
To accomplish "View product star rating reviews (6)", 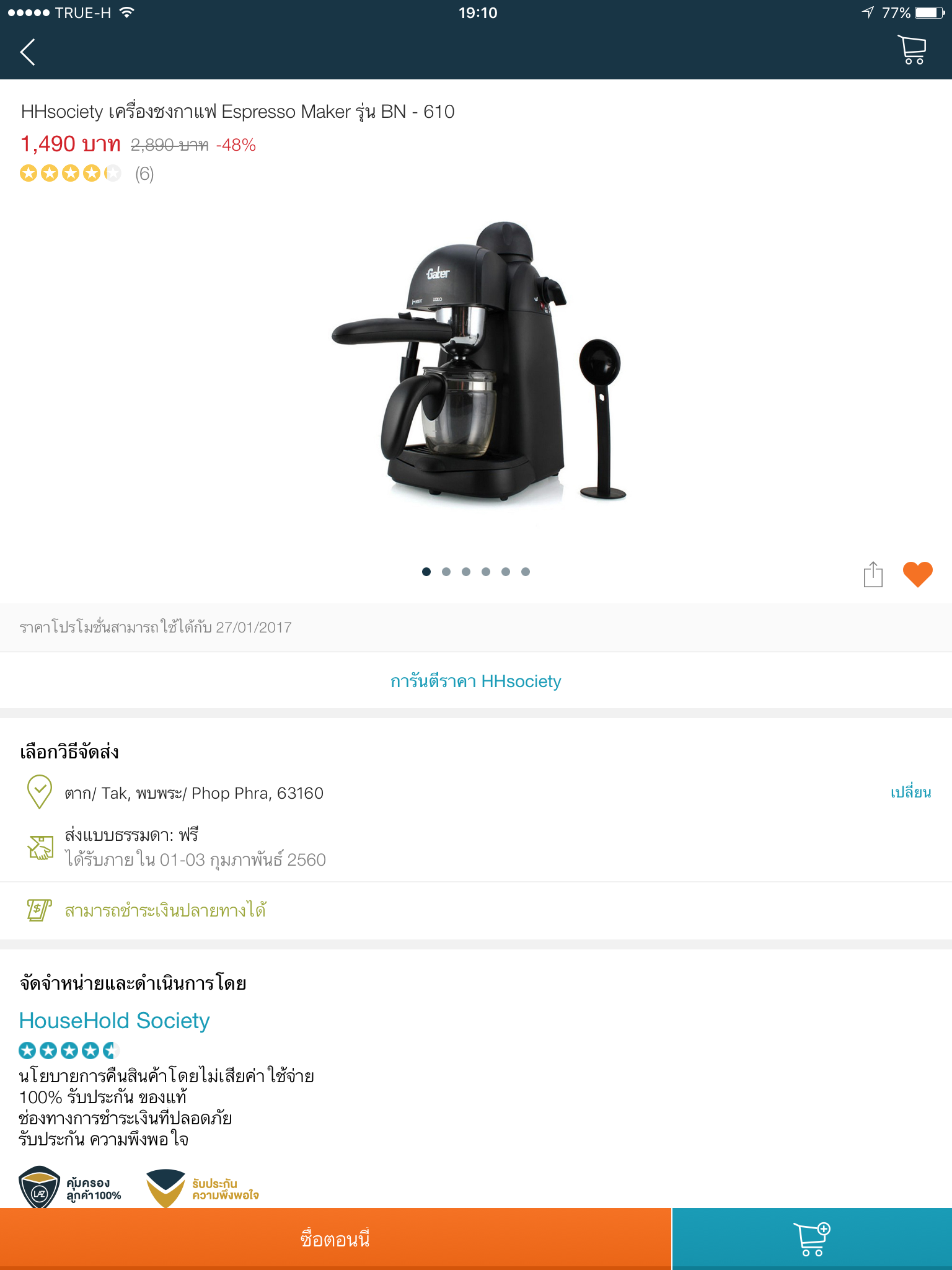I will click(87, 174).
